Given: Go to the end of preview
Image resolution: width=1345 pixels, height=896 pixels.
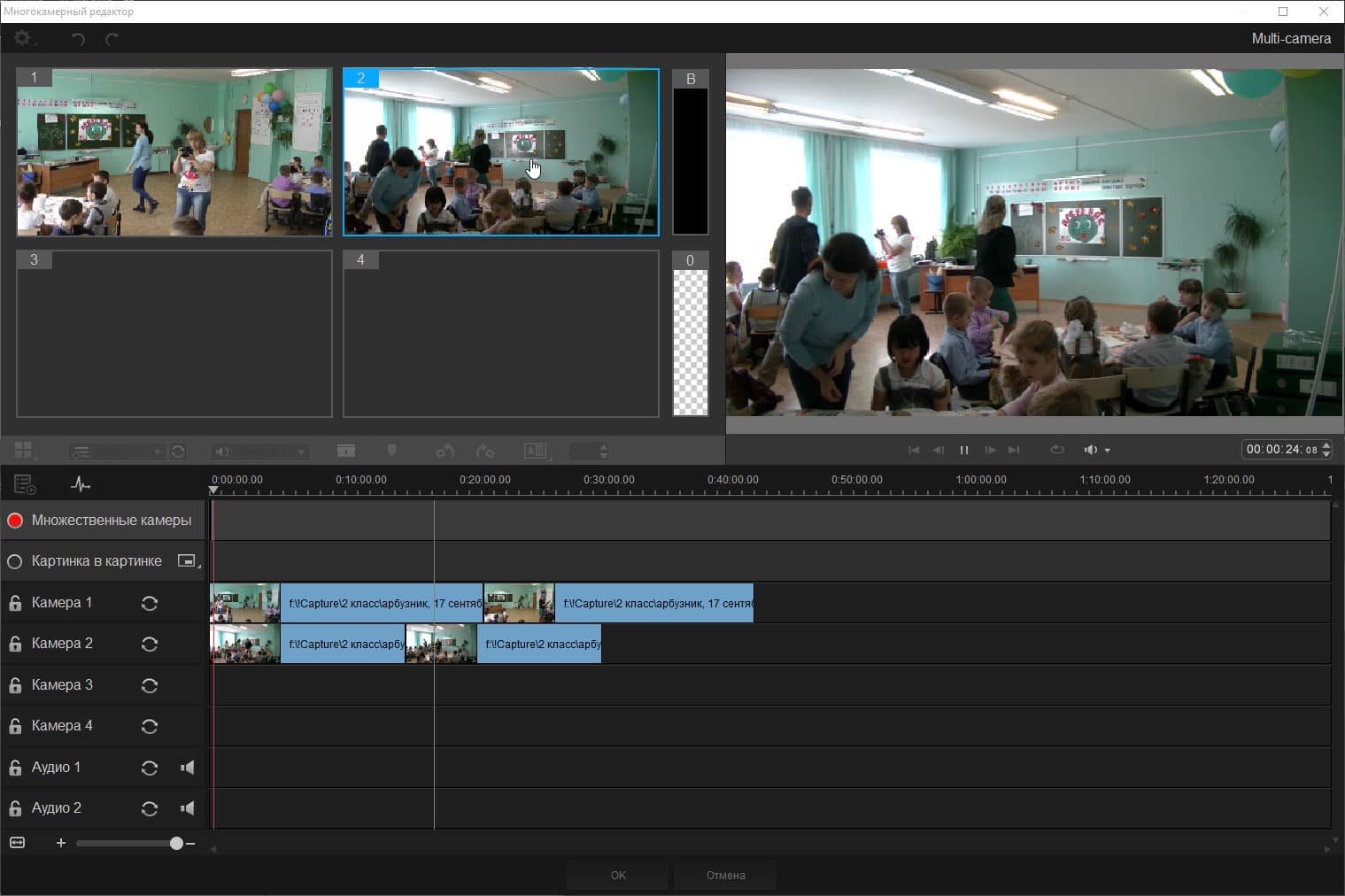Looking at the screenshot, I should pos(1015,450).
